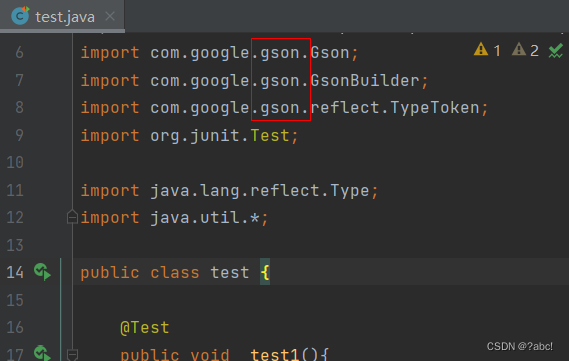Image resolution: width=569 pixels, height=361 pixels.
Task: Click the highlighted opening brace of class test
Action: 265,272
